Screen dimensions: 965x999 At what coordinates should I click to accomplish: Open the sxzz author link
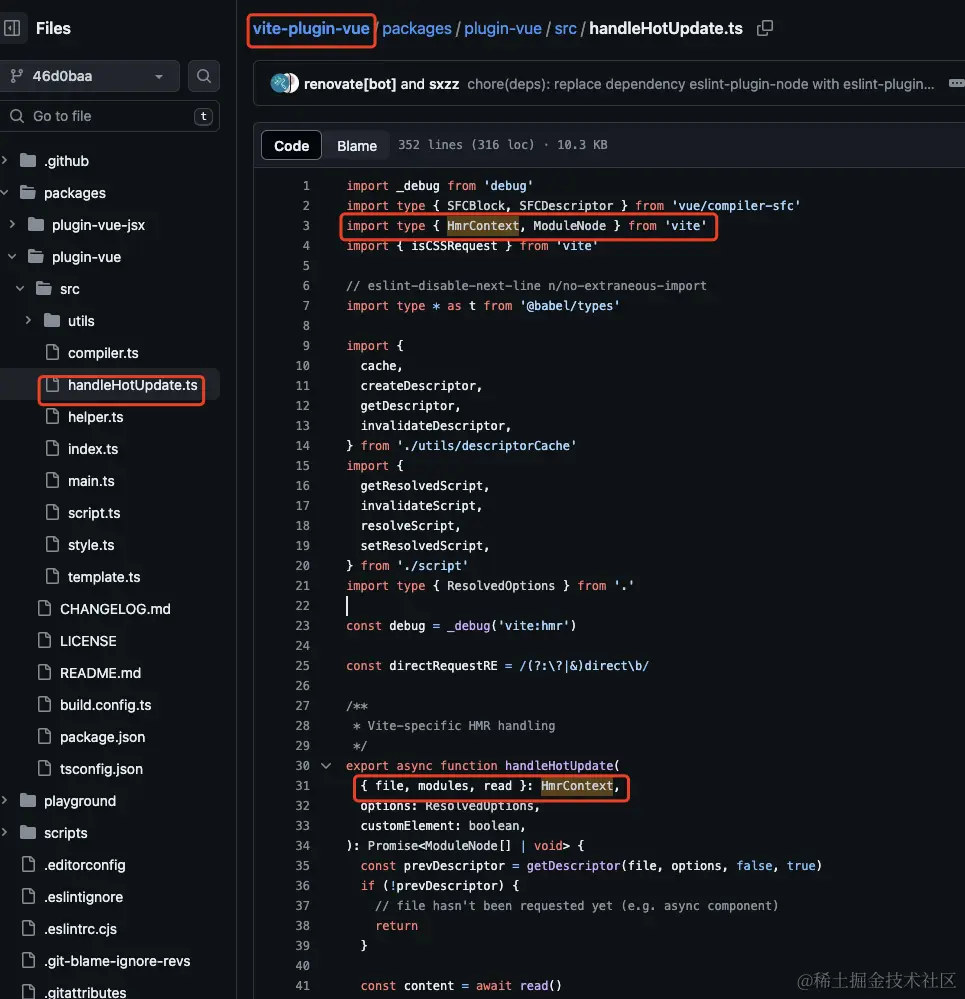[444, 84]
